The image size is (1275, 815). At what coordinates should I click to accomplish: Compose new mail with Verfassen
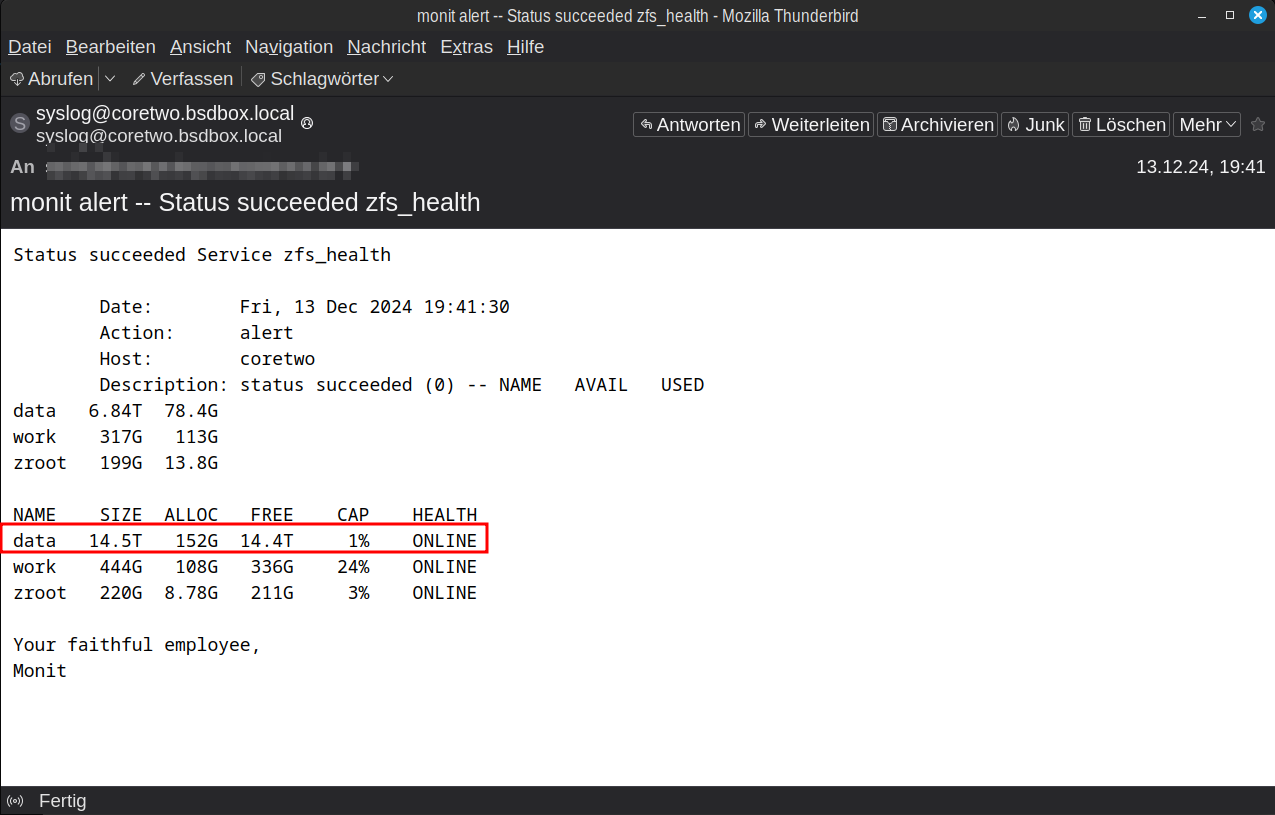click(x=183, y=79)
